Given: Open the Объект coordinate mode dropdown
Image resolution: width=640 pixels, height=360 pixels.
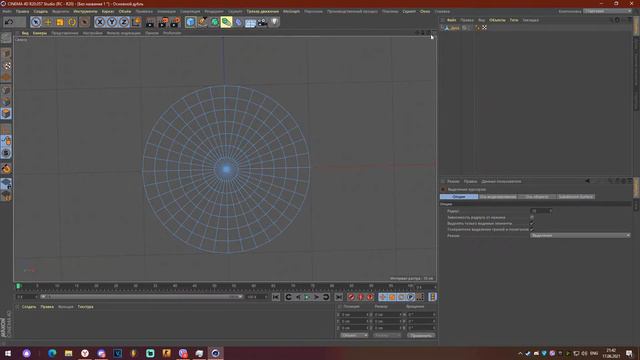Looking at the screenshot, I should pos(354,336).
